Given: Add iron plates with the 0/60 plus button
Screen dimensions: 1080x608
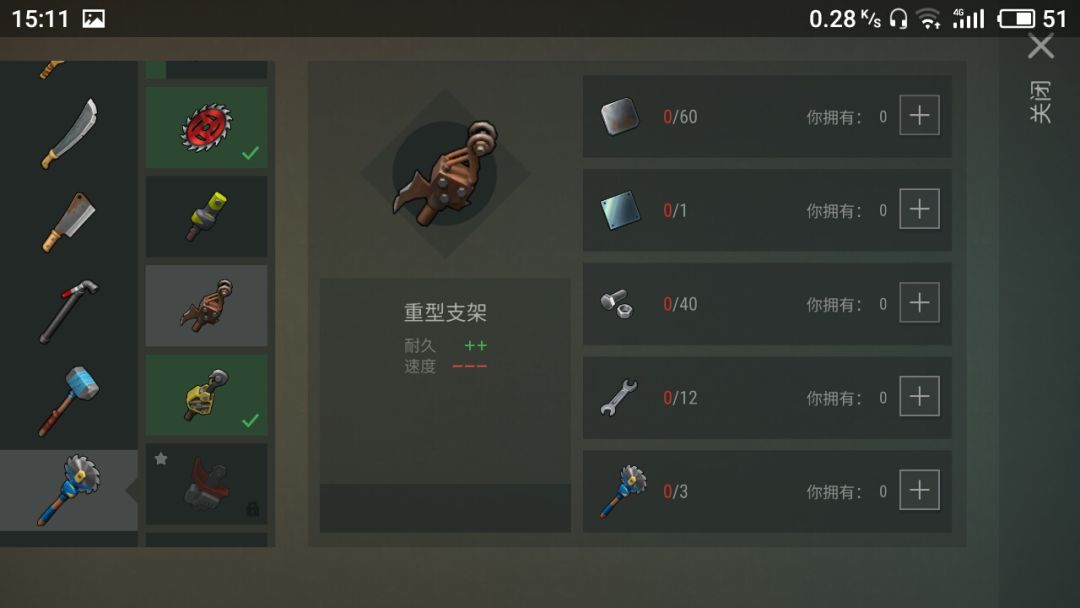Looking at the screenshot, I should [920, 115].
